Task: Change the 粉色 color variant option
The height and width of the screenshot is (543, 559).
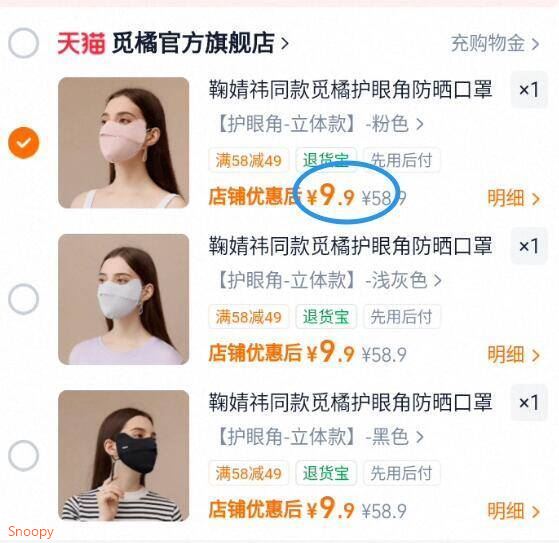Action: [319, 124]
